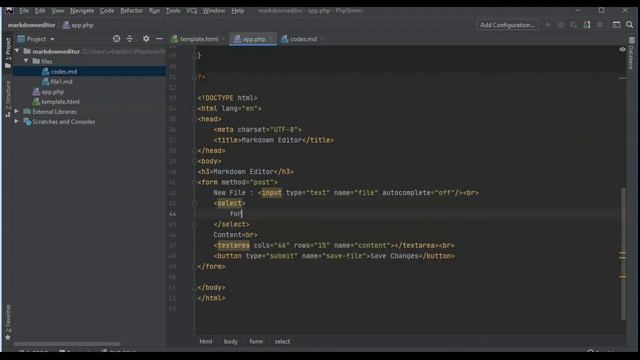Click the select breadcrumb at editor bottom
This screenshot has width=640, height=360.
coord(282,342)
